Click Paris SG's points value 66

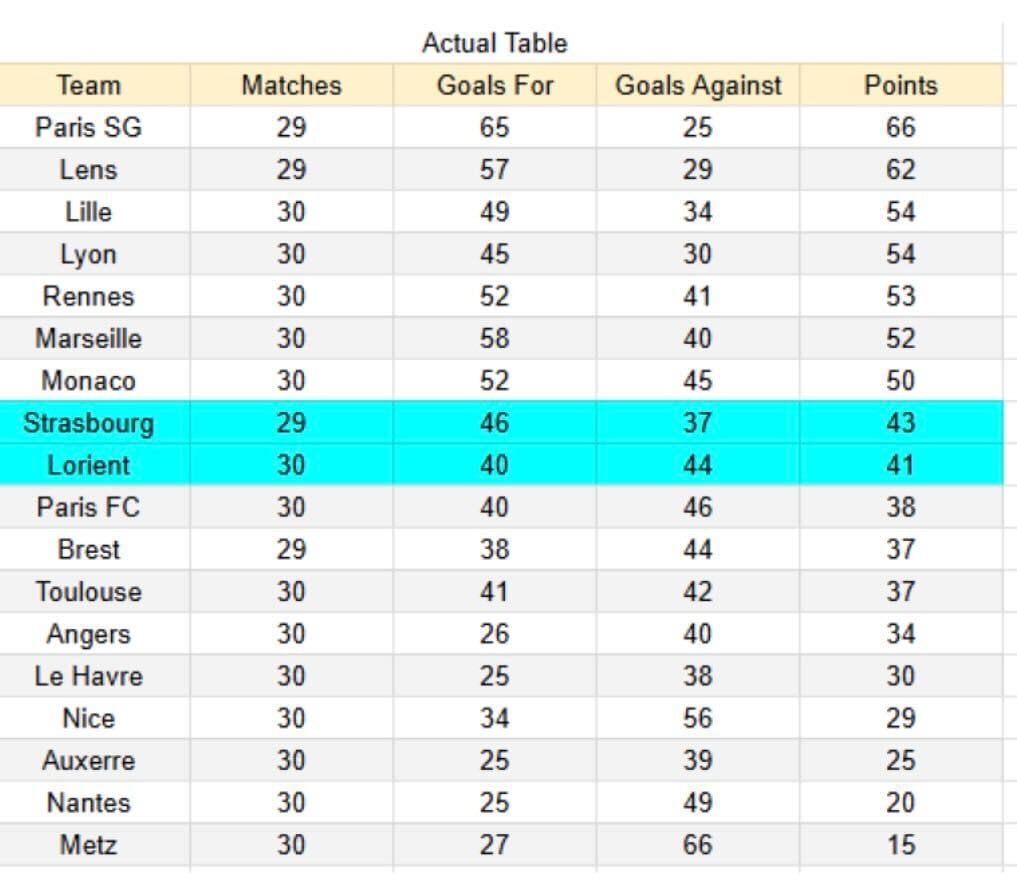click(x=901, y=127)
